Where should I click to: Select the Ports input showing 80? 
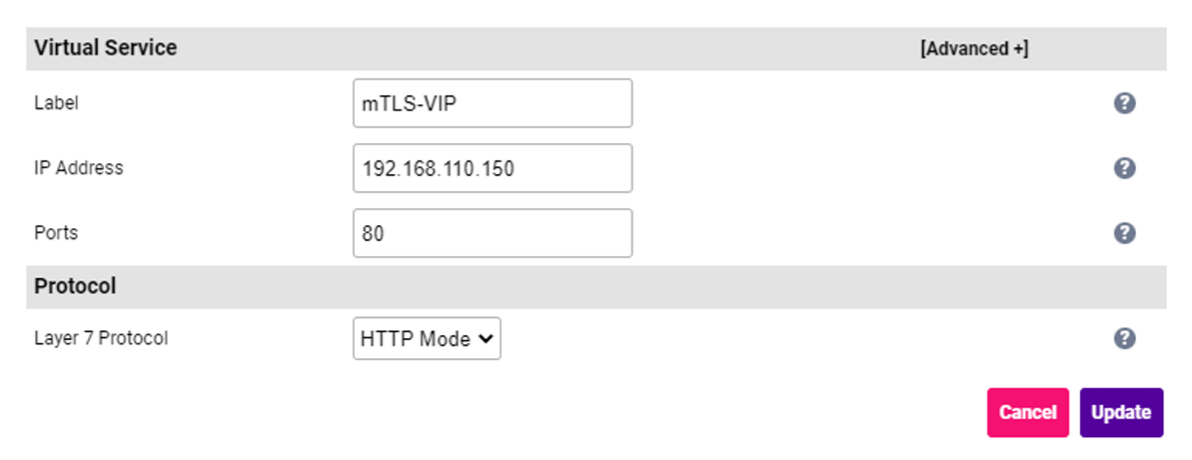pos(492,233)
